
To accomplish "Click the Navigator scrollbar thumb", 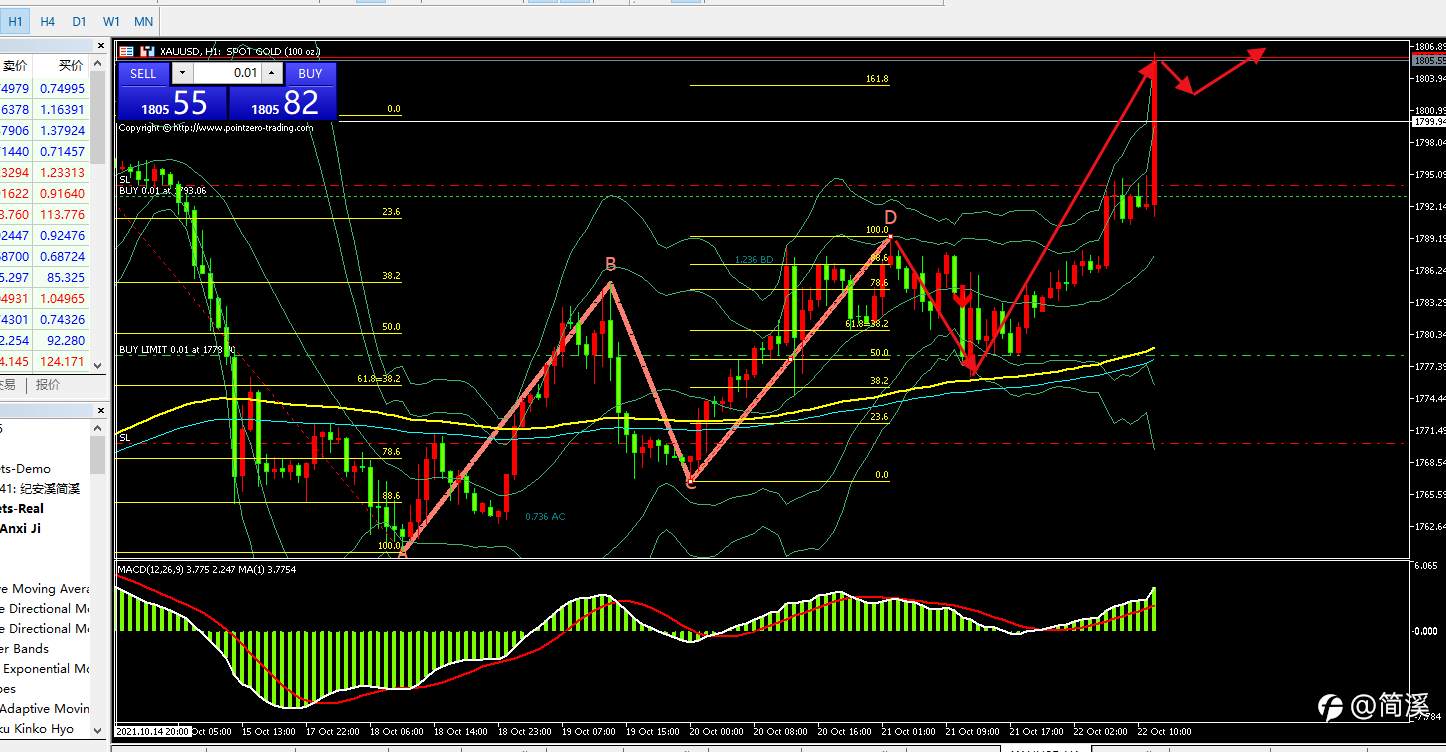I will pyautogui.click(x=98, y=455).
